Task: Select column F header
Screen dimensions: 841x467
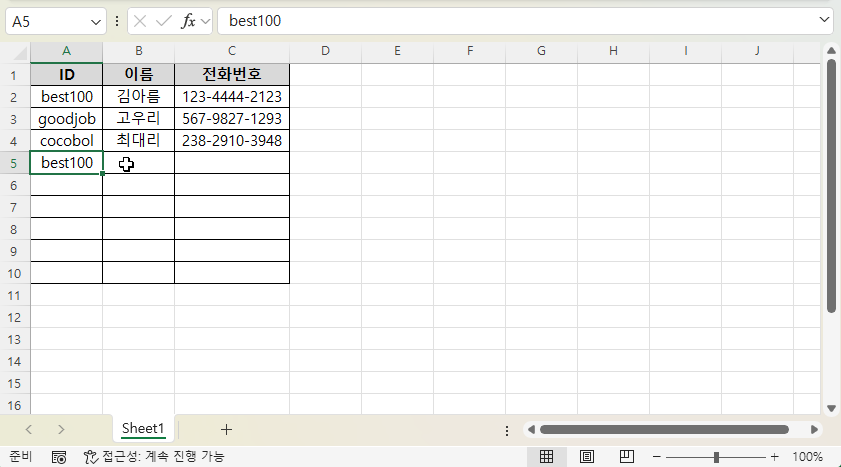Action: coord(470,51)
